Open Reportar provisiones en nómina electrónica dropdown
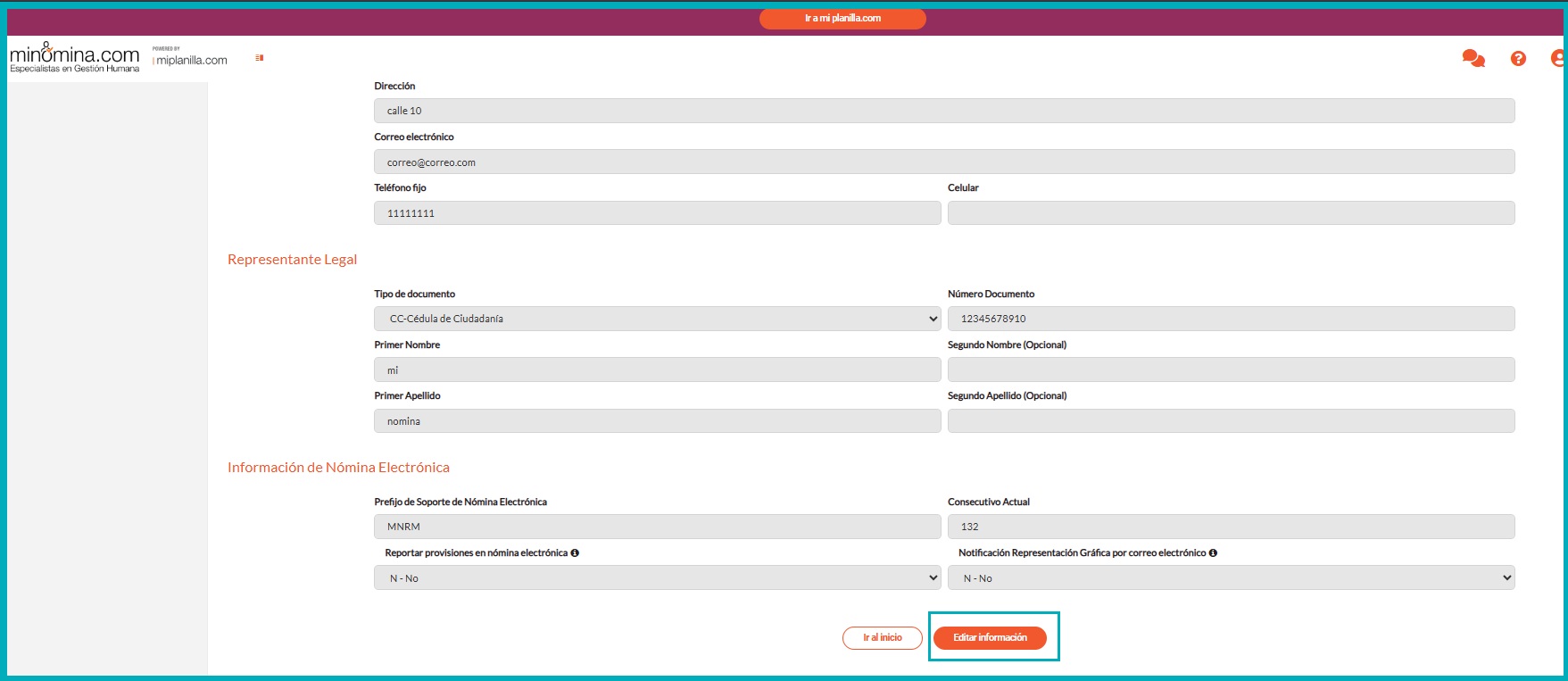The image size is (1568, 681). (658, 578)
